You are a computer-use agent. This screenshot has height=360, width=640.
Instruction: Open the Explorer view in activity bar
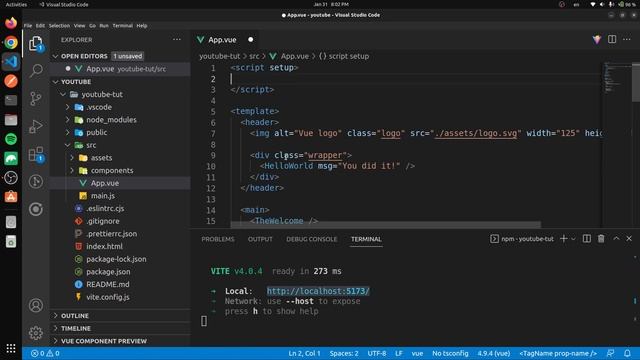pyautogui.click(x=36, y=43)
